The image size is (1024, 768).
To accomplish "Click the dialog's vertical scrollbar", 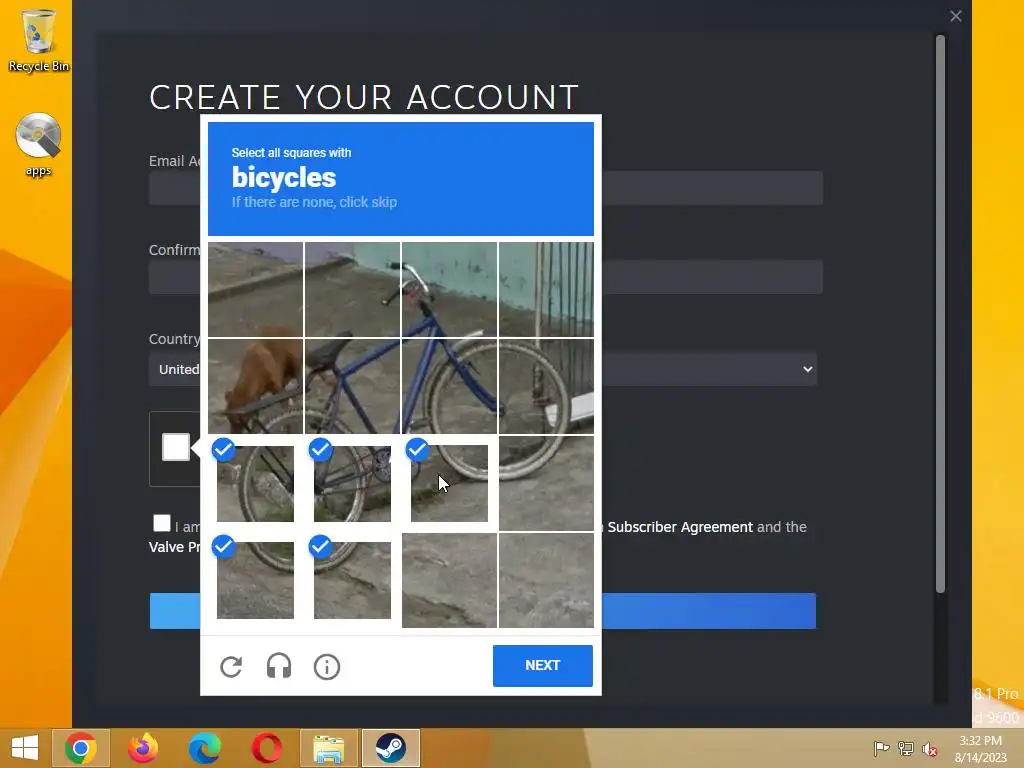I will [940, 314].
